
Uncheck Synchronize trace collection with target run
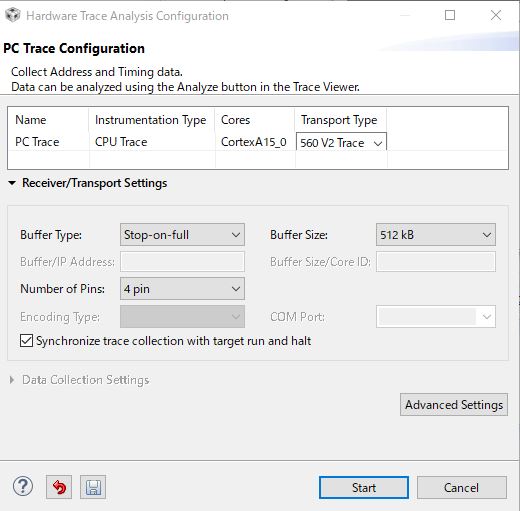click(26, 341)
